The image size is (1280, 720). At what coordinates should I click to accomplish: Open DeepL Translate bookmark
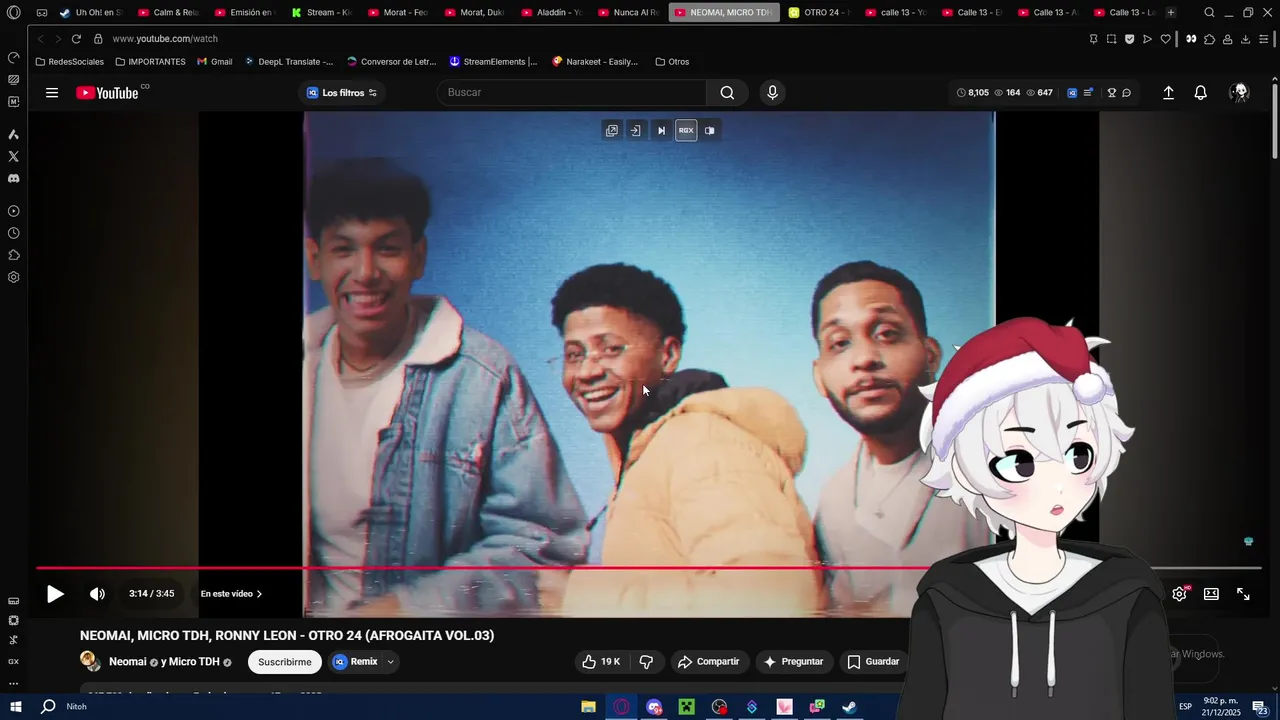pyautogui.click(x=288, y=62)
